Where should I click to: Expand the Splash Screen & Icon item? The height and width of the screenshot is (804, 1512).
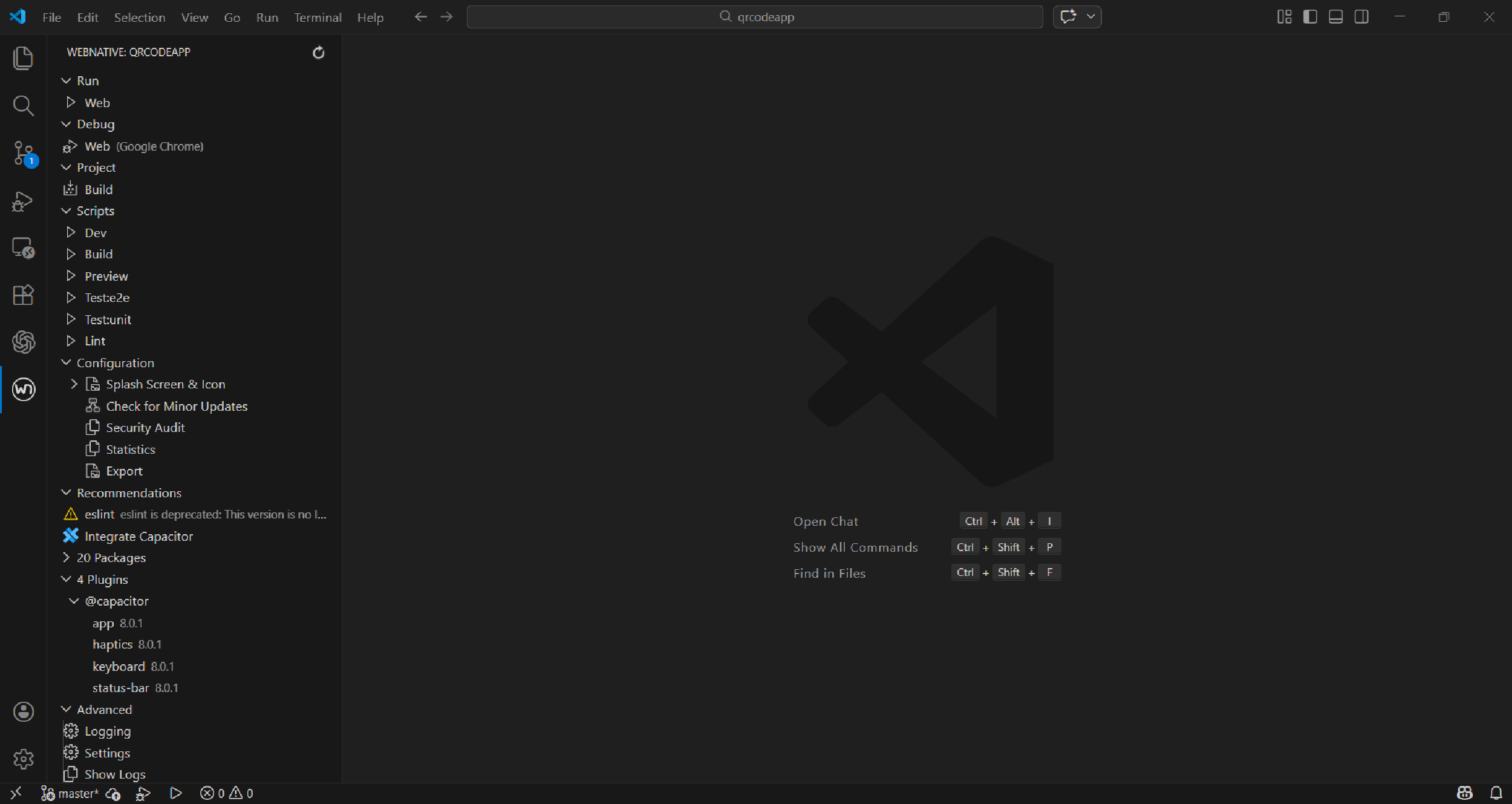coord(74,384)
